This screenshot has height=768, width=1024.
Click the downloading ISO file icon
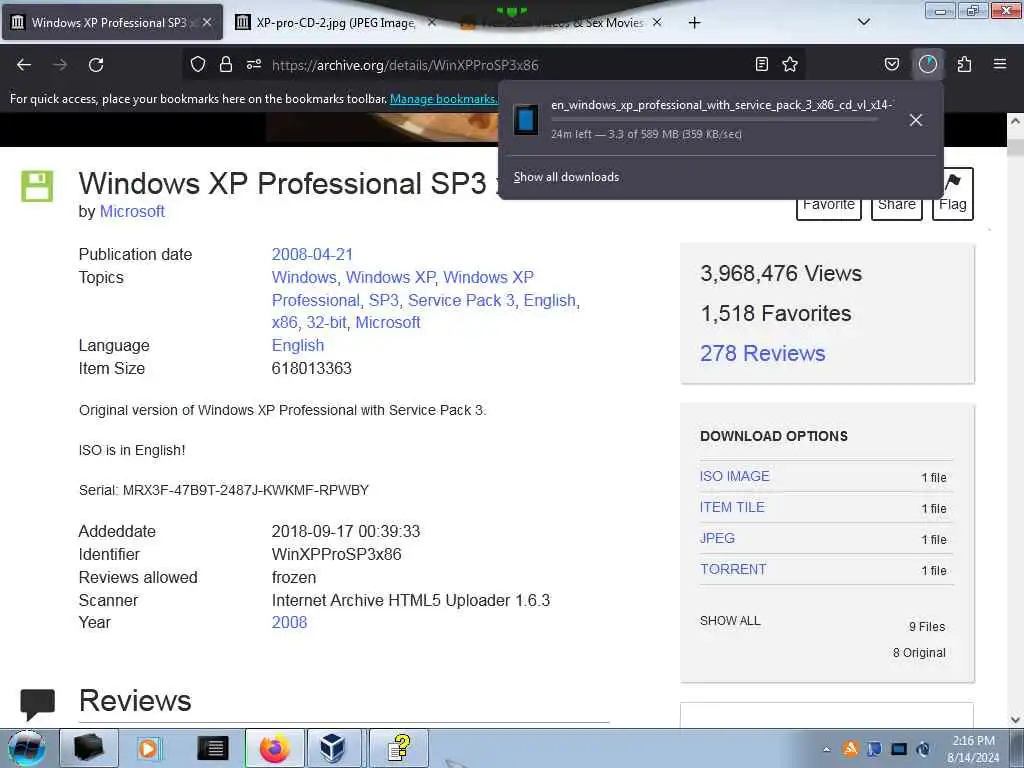click(x=526, y=120)
